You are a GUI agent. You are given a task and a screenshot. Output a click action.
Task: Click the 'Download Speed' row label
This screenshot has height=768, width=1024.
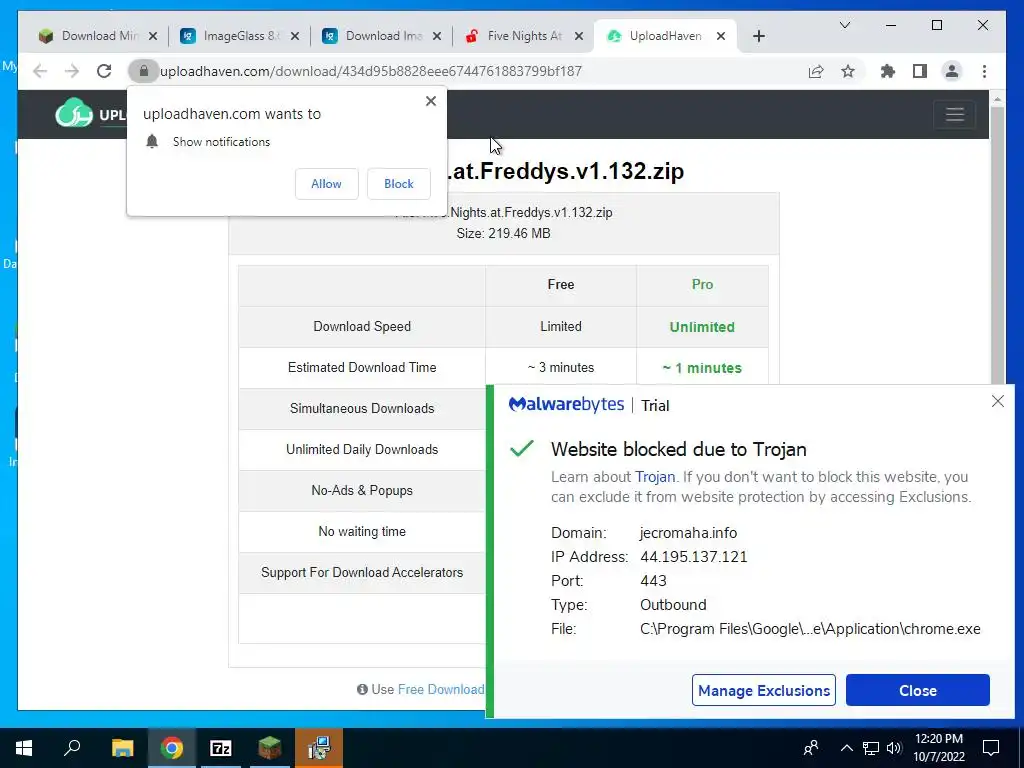(x=362, y=327)
